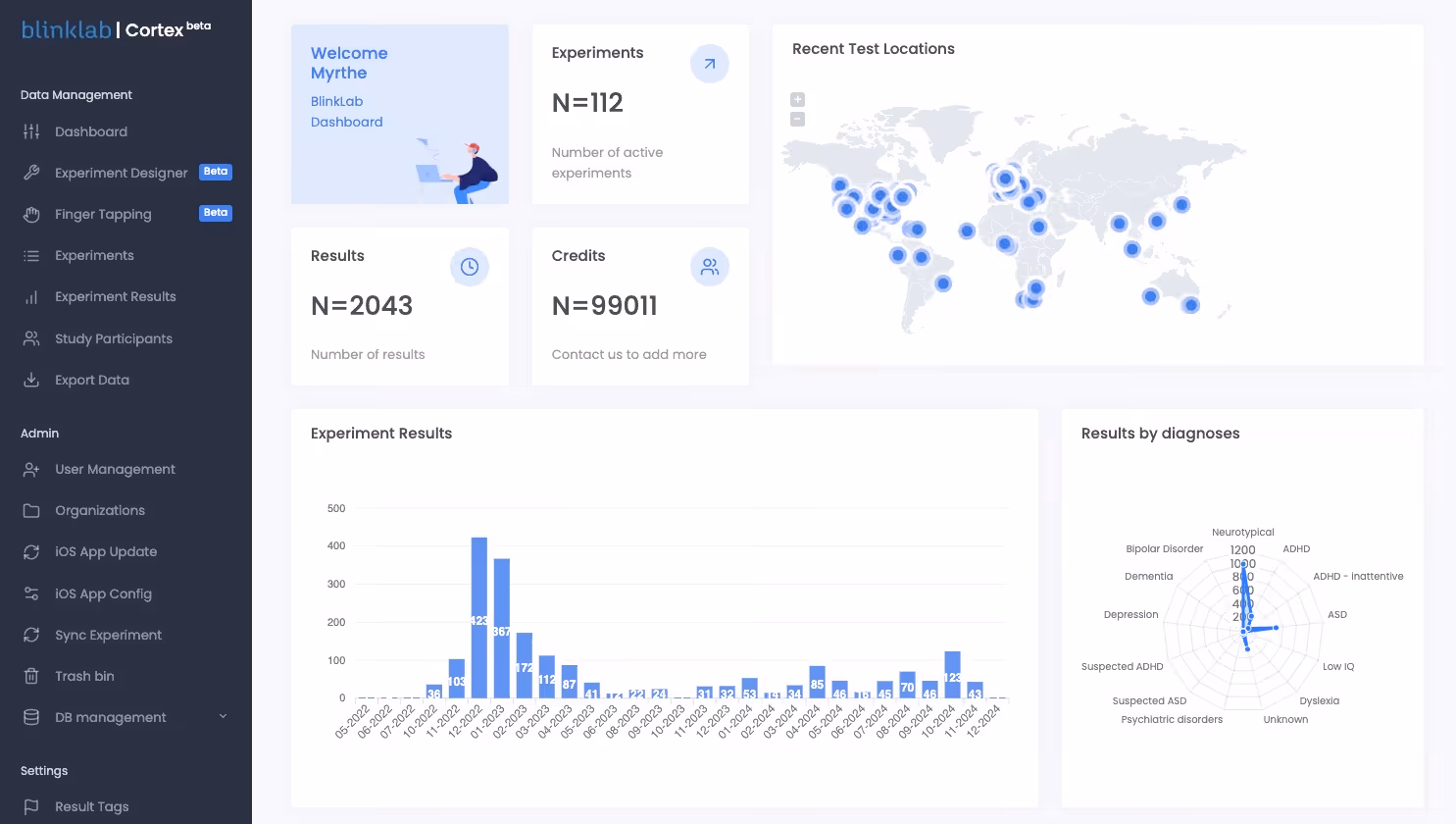
Task: Open Result Tags settings
Action: [92, 806]
